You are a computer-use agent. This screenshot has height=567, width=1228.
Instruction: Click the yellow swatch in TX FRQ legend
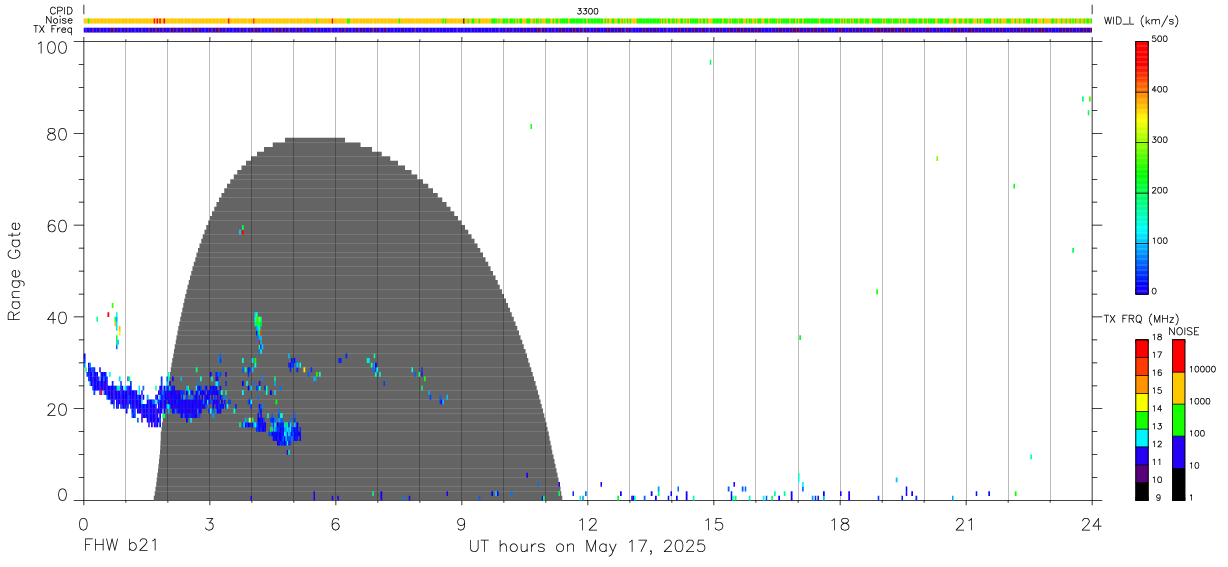click(x=1141, y=400)
